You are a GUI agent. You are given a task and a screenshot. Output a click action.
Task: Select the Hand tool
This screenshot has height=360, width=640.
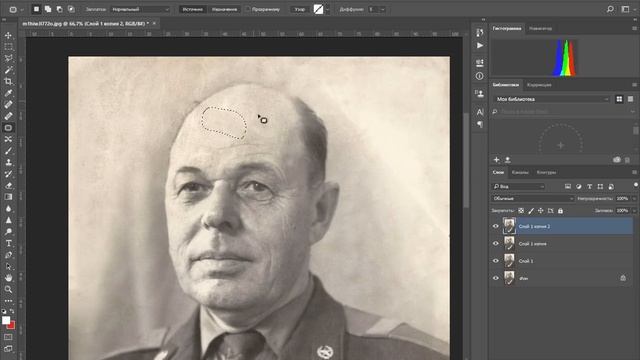point(8,278)
